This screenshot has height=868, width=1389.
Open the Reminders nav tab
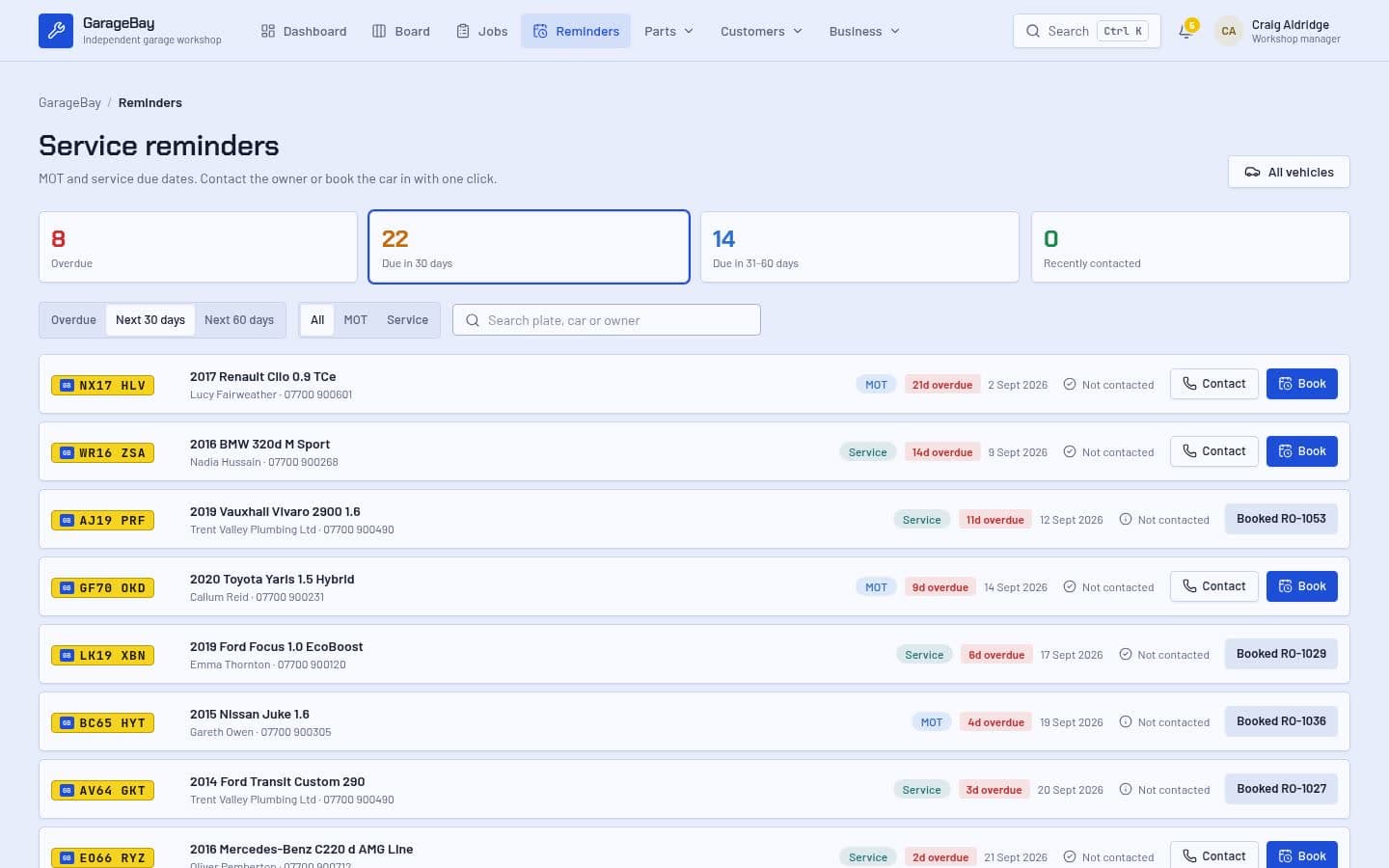[576, 31]
